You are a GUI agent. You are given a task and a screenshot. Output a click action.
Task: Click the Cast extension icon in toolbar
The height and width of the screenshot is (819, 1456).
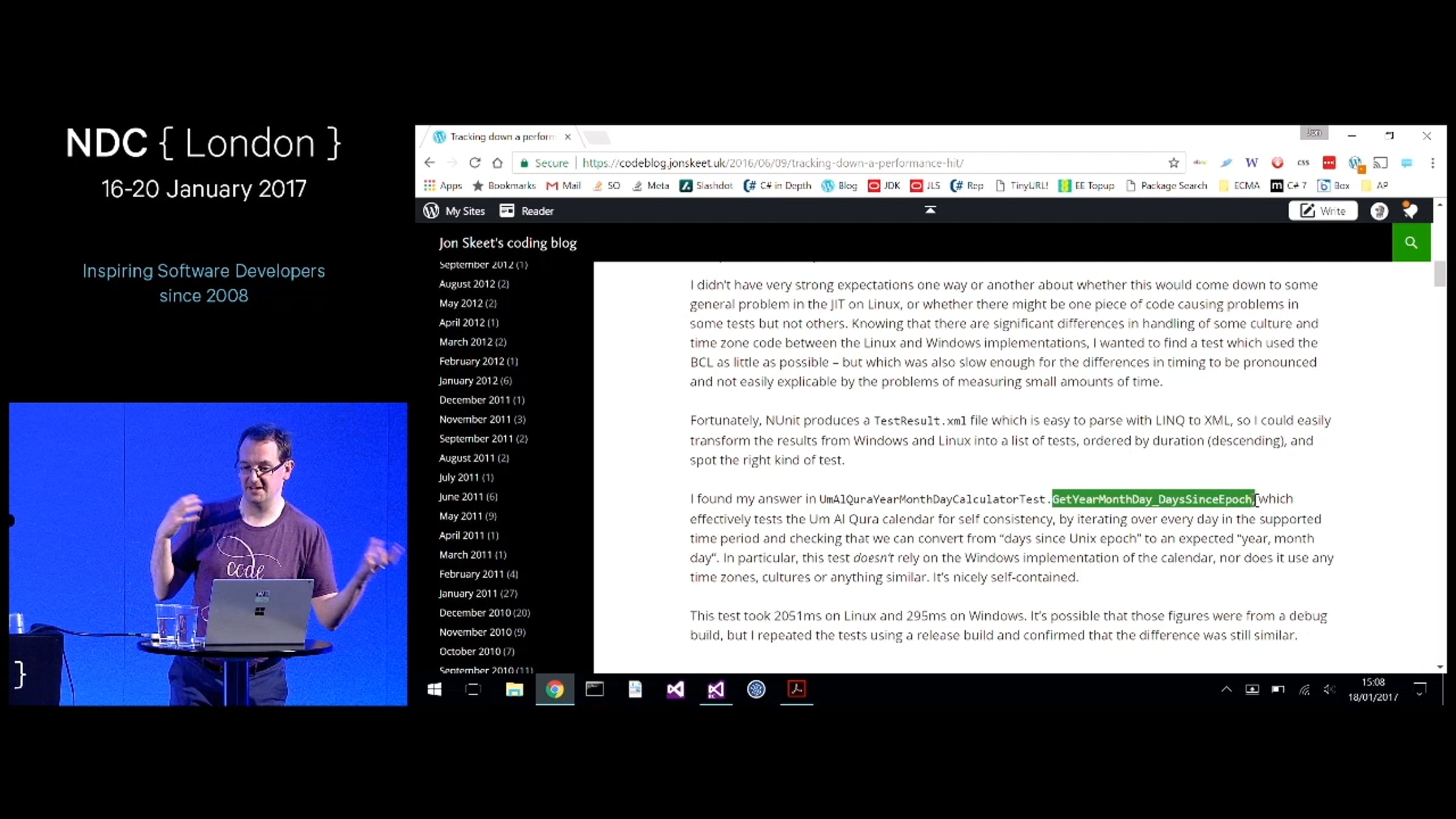[1381, 163]
